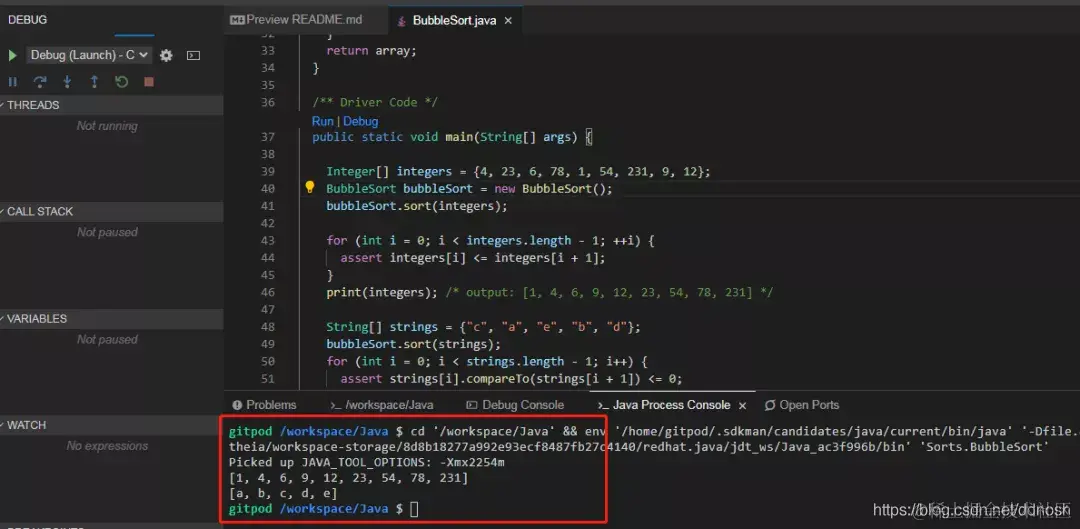Step into in debug toolbar
1080x529 pixels.
point(67,82)
